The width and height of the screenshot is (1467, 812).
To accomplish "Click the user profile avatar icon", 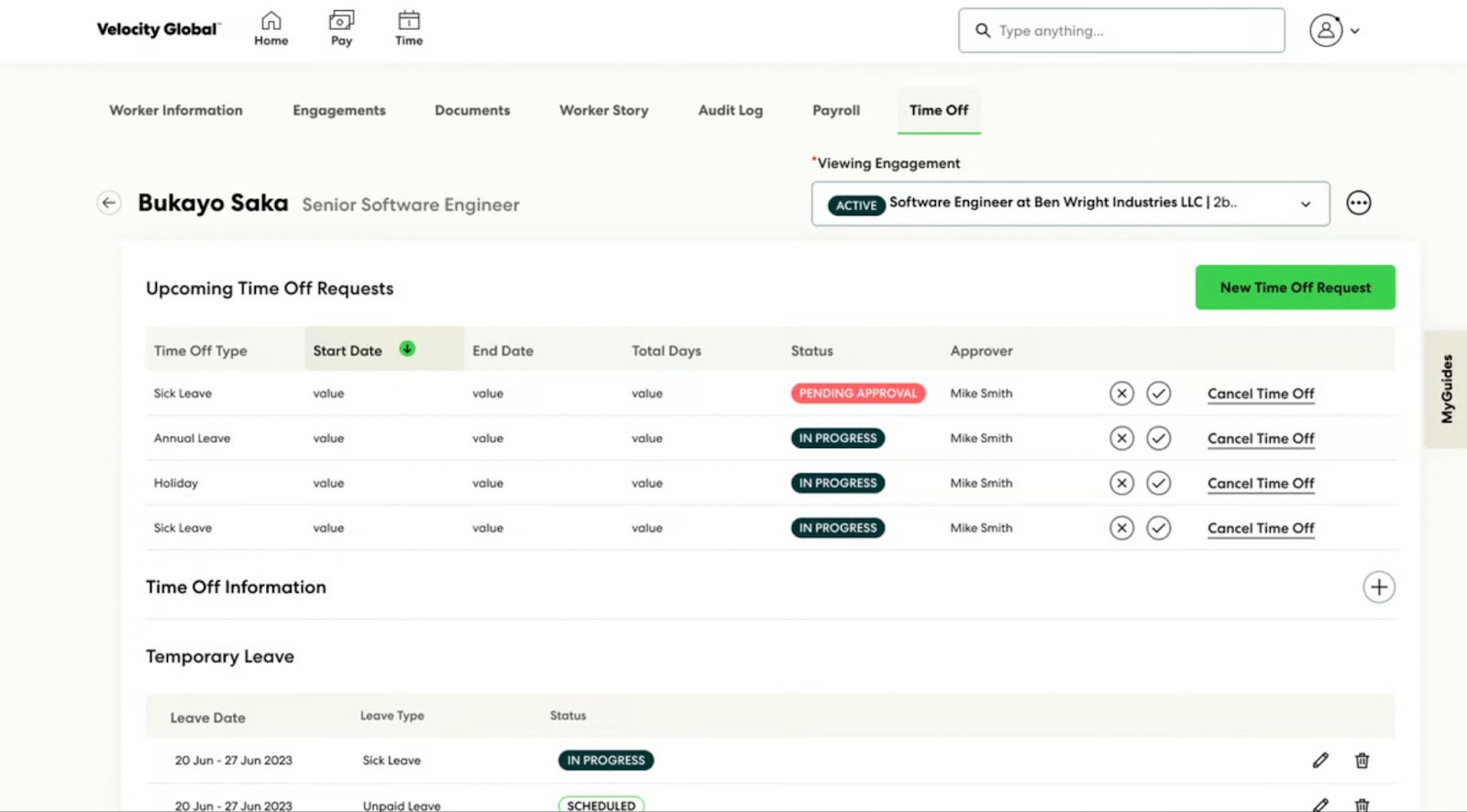I will click(1326, 30).
